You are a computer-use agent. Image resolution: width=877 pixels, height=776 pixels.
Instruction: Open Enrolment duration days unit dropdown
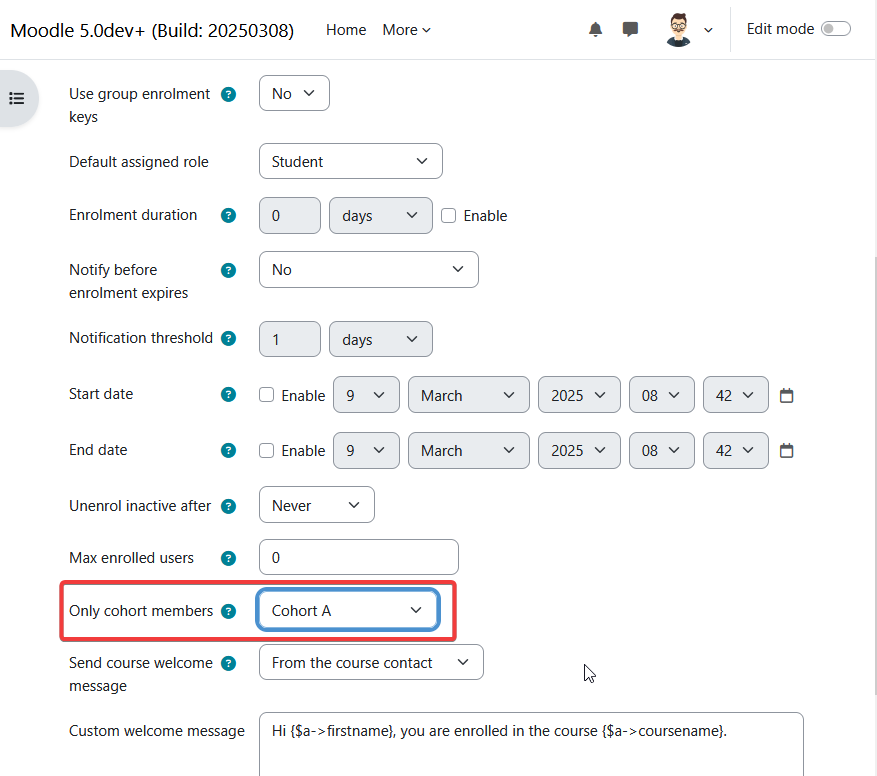point(381,215)
